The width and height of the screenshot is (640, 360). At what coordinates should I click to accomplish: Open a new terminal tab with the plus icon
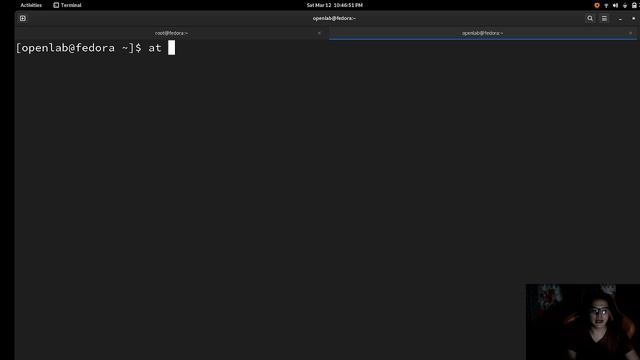(x=23, y=18)
